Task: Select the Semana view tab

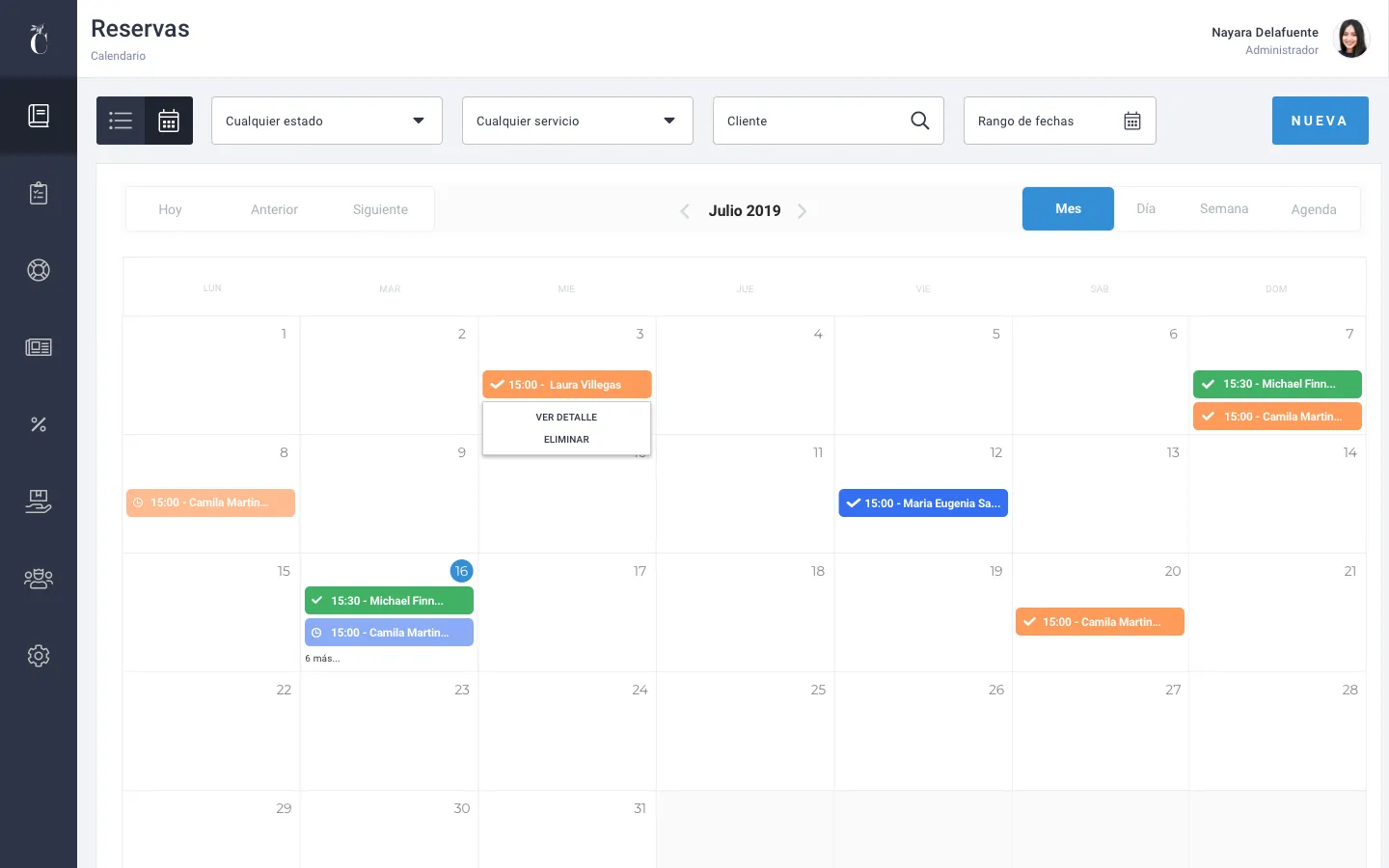Action: (x=1224, y=208)
